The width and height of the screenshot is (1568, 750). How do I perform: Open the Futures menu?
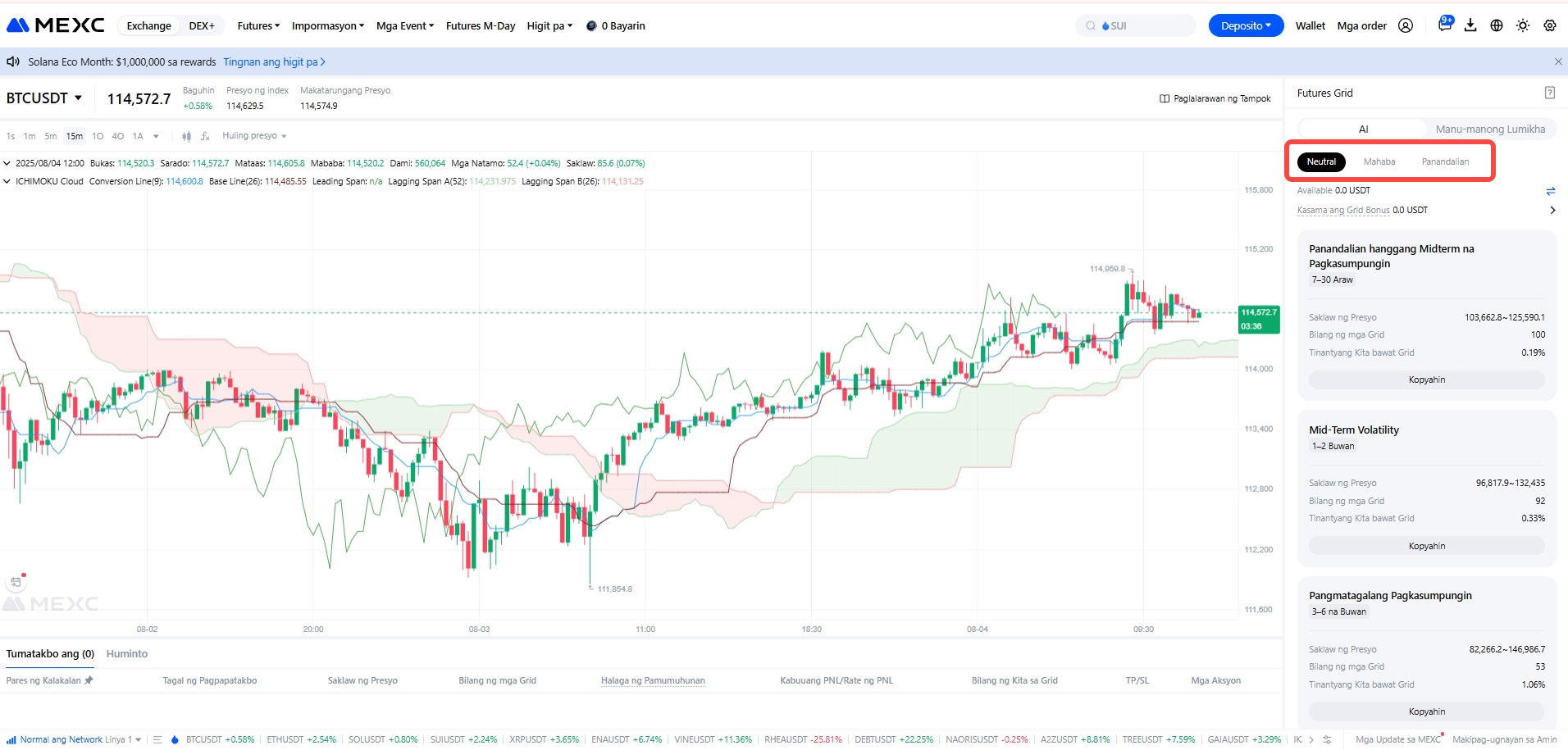click(258, 26)
